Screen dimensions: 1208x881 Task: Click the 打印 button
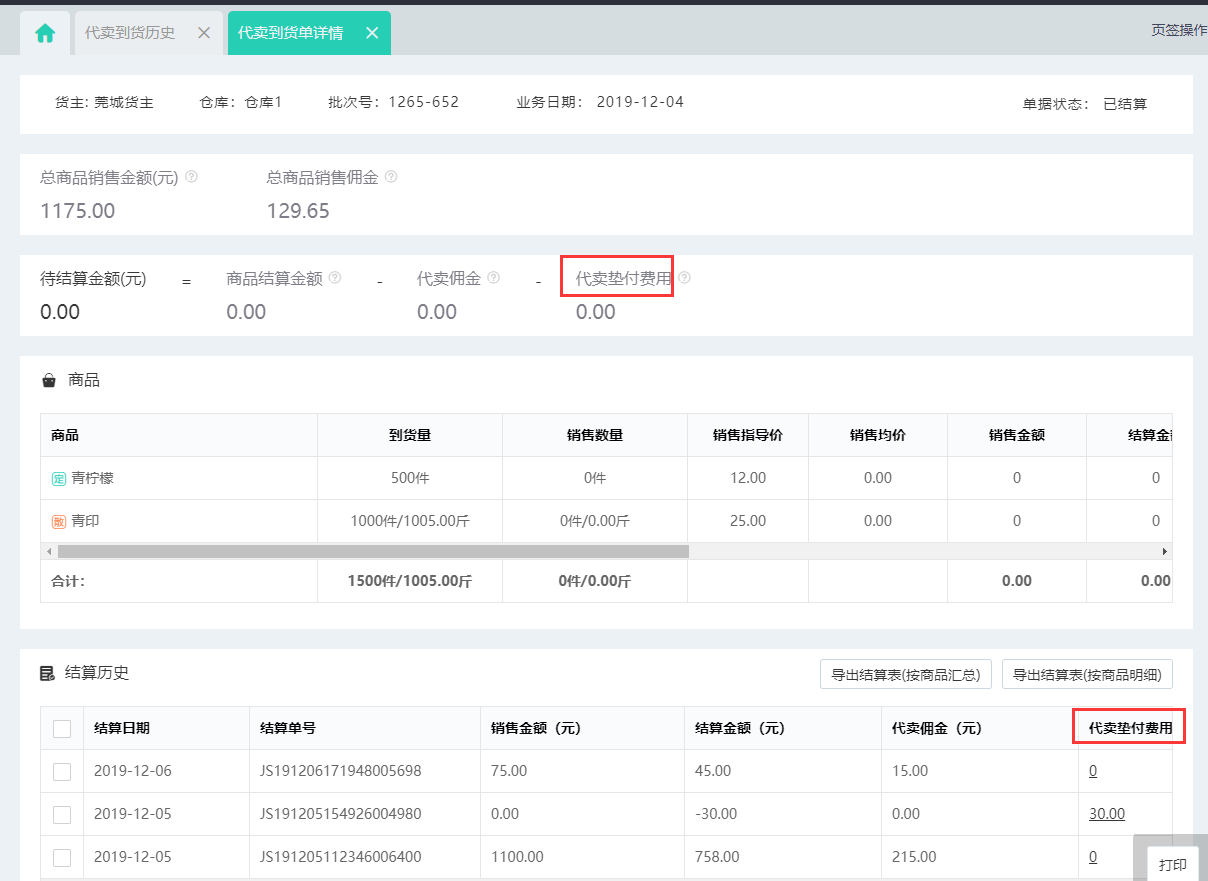1173,865
